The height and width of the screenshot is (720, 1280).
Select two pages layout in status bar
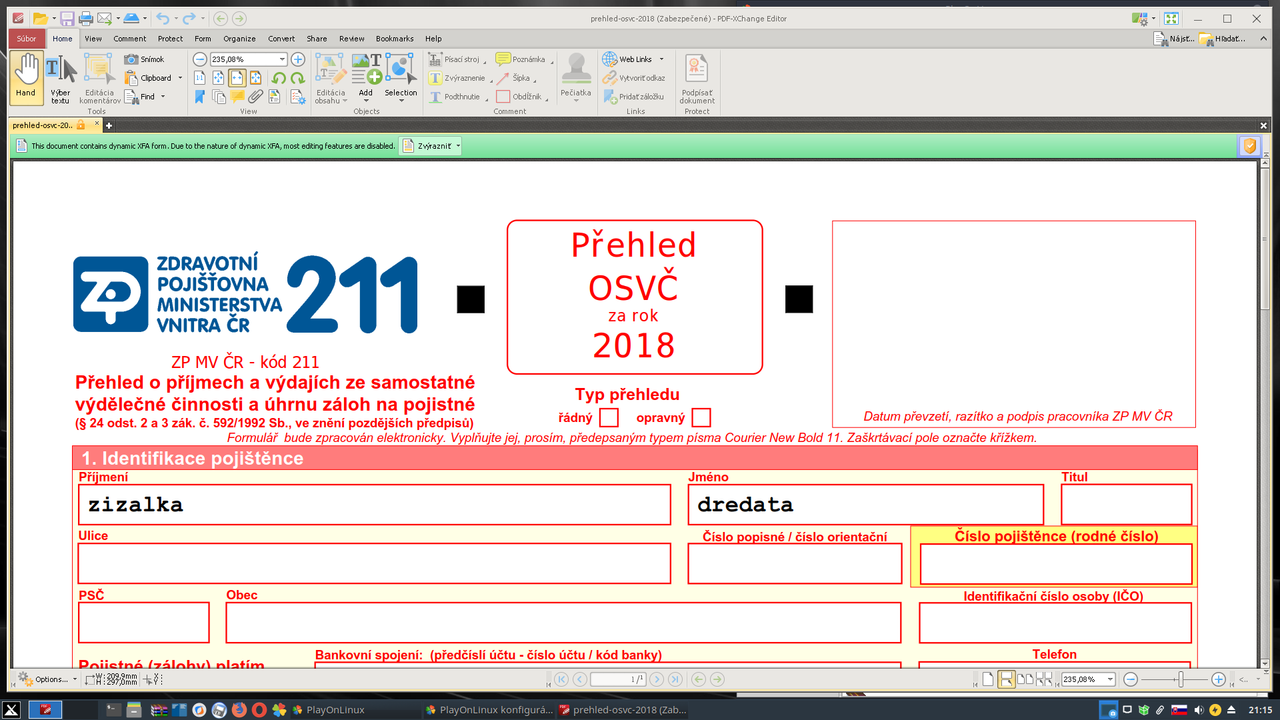(1026, 679)
